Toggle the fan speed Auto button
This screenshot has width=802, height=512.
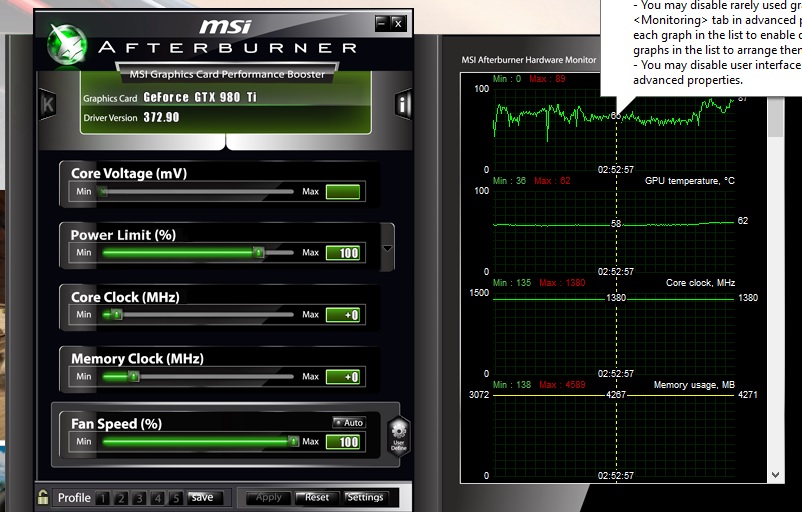pyautogui.click(x=348, y=423)
